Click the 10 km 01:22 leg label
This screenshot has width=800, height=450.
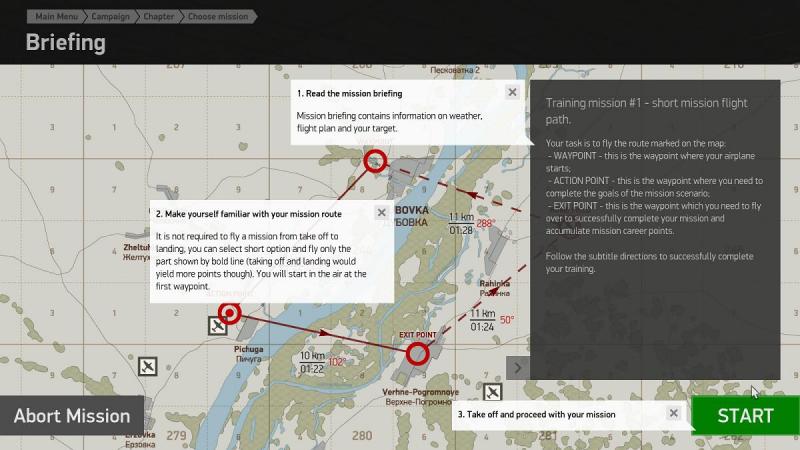313,362
